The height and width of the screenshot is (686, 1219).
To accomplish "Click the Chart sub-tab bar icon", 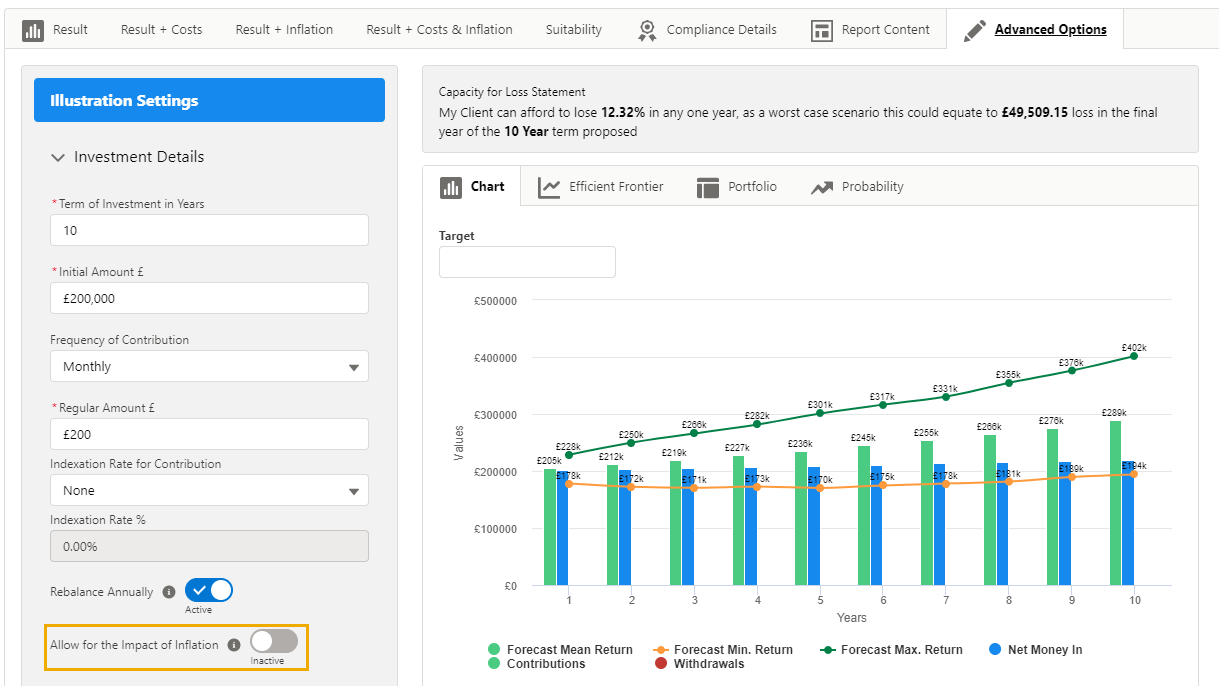I will point(451,187).
